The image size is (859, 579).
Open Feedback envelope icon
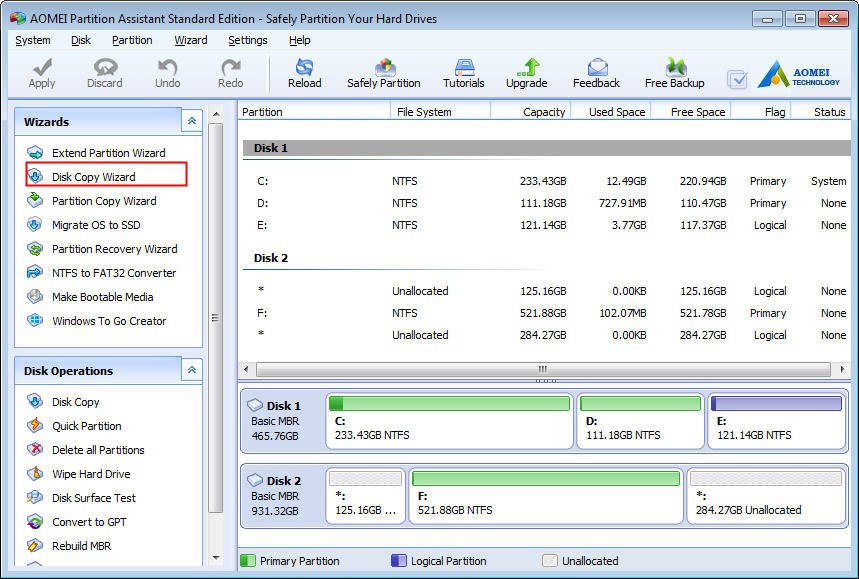597,67
